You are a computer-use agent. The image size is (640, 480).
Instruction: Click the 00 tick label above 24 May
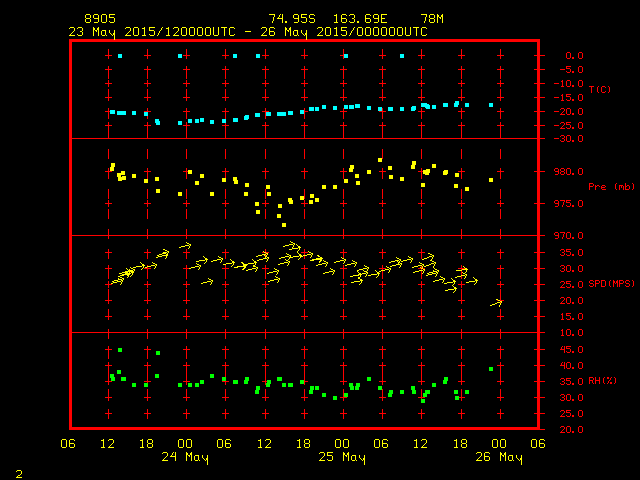coord(185,444)
